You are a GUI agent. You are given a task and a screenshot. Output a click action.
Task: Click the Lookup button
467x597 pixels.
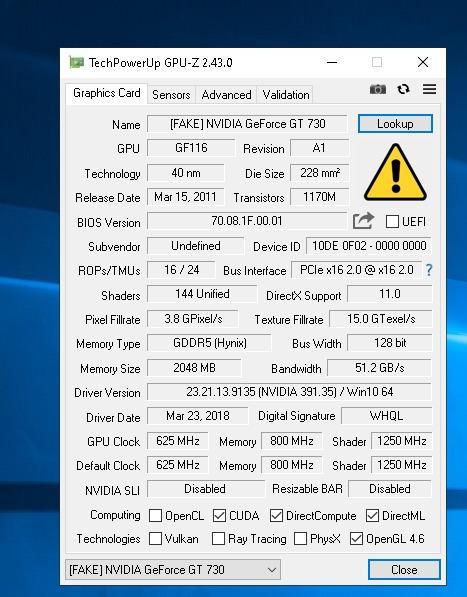tap(395, 124)
